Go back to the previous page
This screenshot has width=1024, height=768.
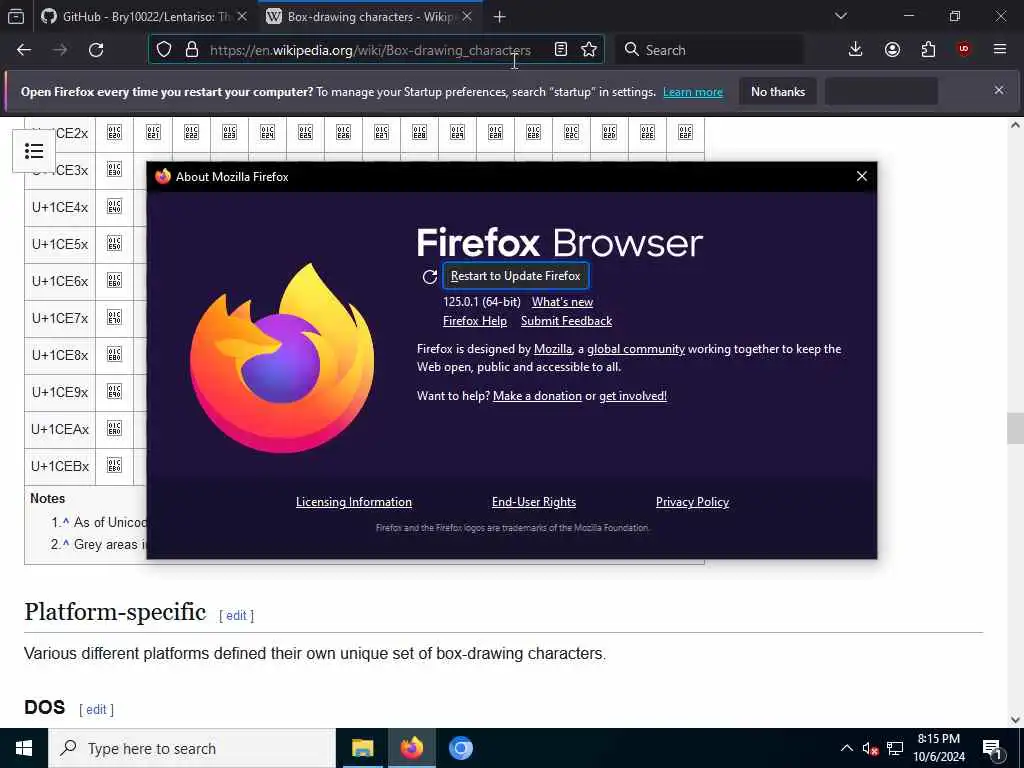24,50
